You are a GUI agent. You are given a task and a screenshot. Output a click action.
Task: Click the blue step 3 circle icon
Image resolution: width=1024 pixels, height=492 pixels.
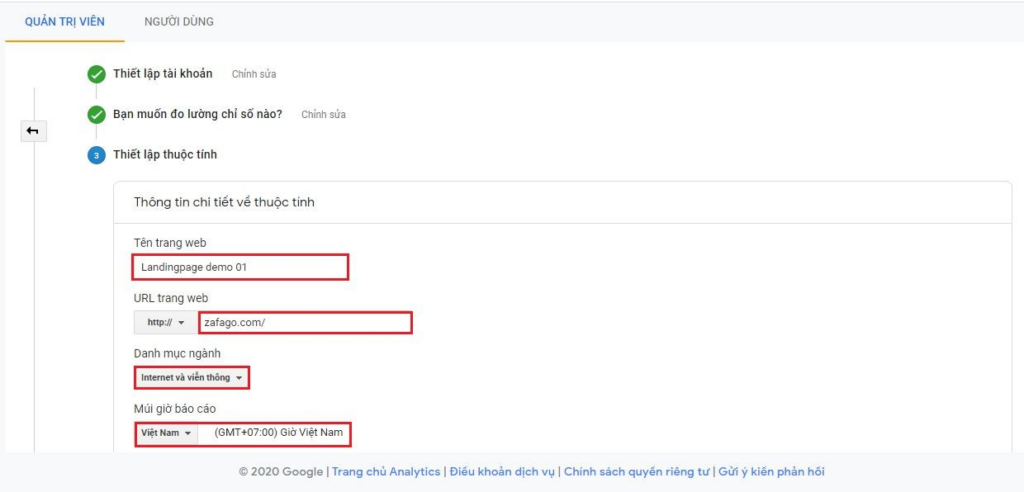click(96, 155)
